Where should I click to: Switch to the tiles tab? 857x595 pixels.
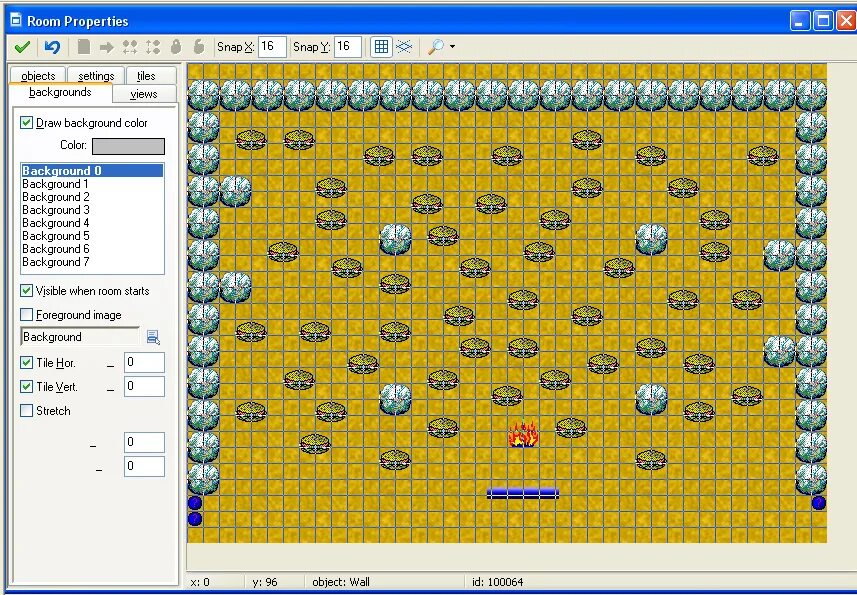146,75
